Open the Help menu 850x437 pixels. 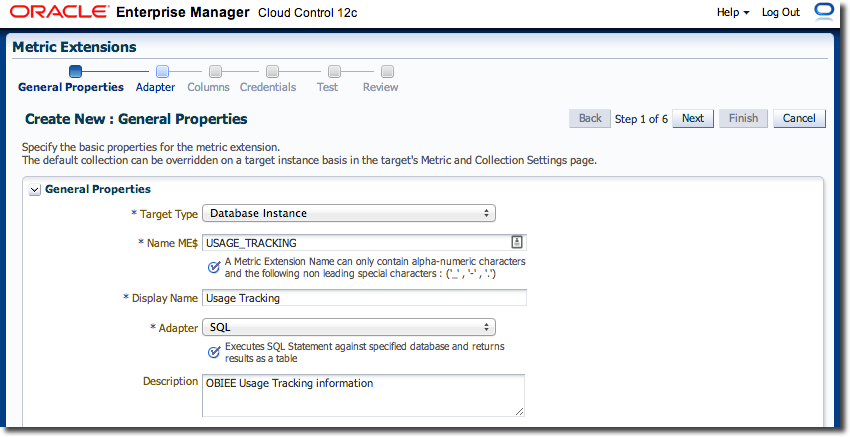(x=733, y=12)
